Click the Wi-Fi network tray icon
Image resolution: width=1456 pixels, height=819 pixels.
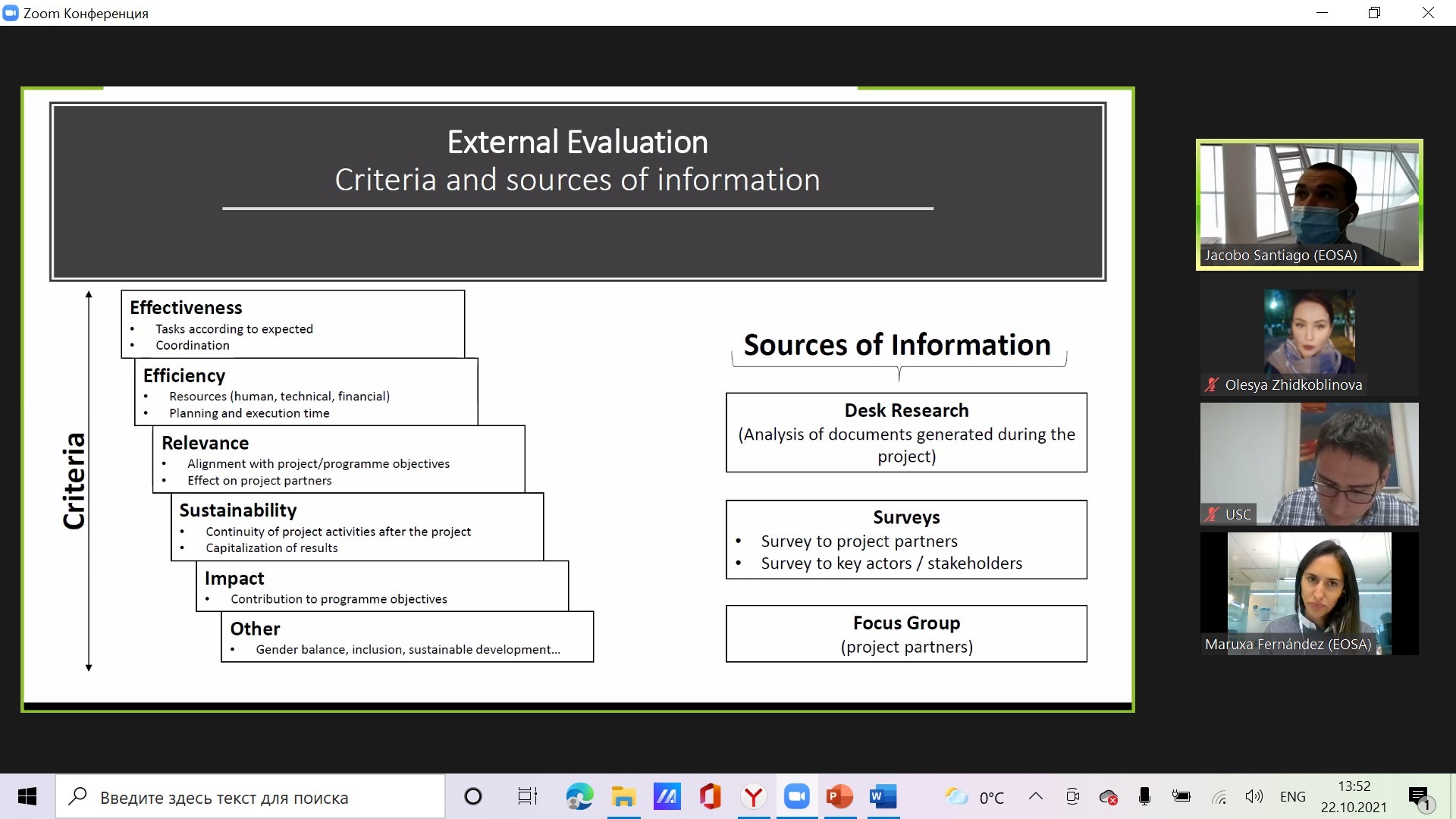point(1219,797)
